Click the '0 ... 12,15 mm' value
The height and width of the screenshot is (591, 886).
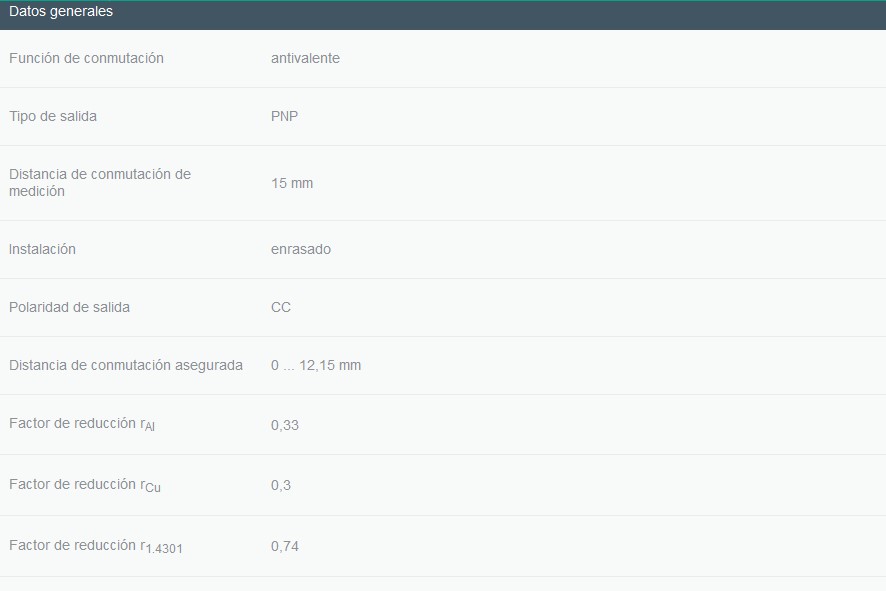[316, 366]
